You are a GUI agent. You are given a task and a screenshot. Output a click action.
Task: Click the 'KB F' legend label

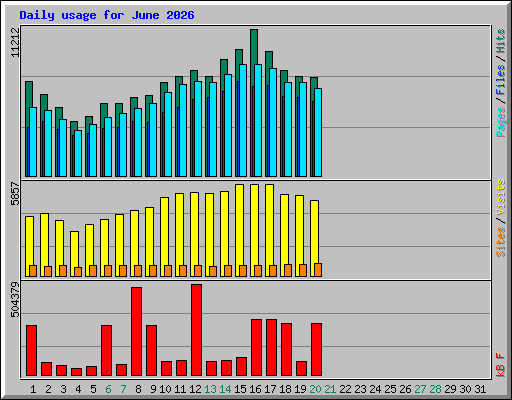click(500, 365)
